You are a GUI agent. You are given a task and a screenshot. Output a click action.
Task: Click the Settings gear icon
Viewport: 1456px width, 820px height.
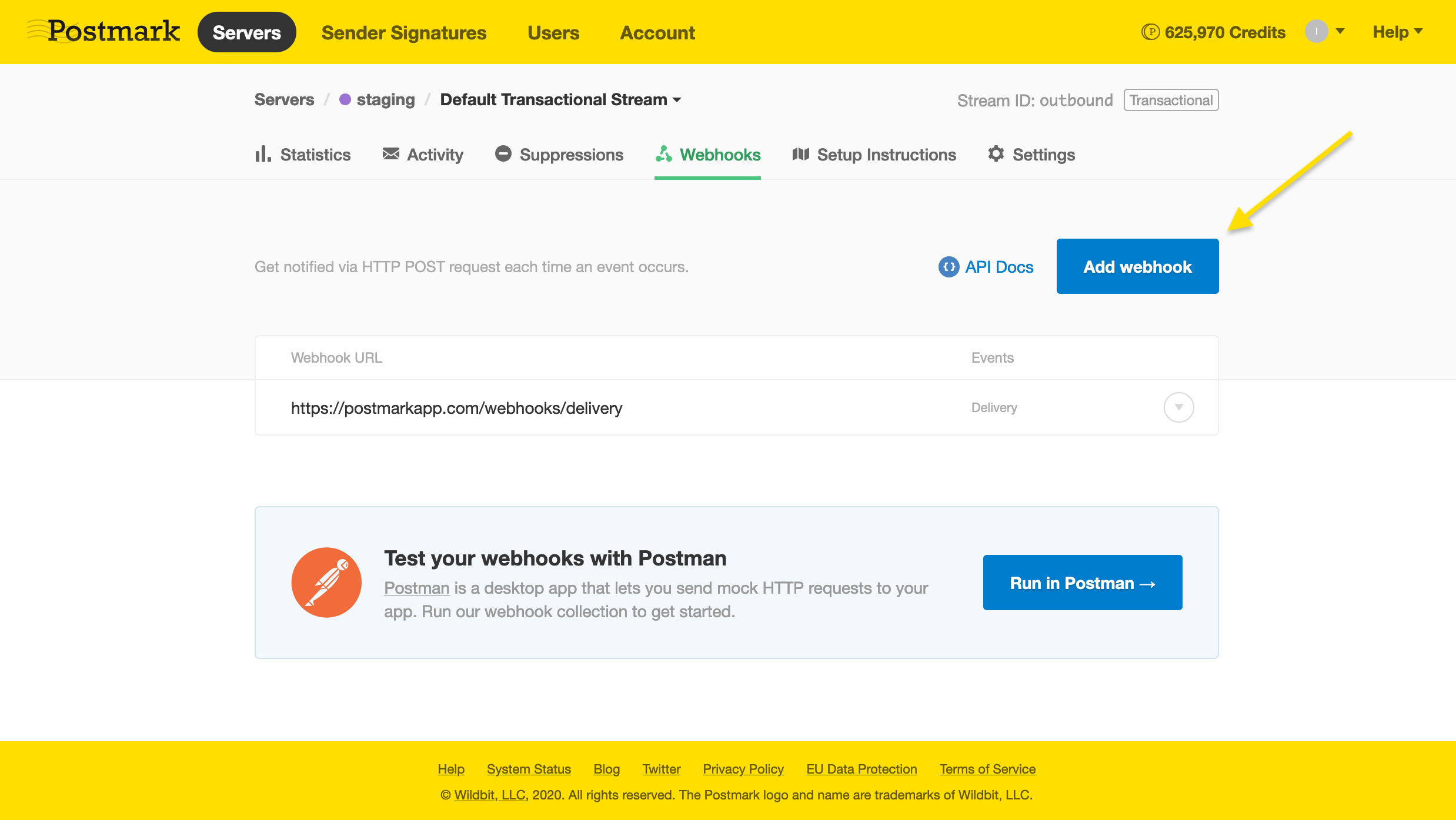pos(996,154)
